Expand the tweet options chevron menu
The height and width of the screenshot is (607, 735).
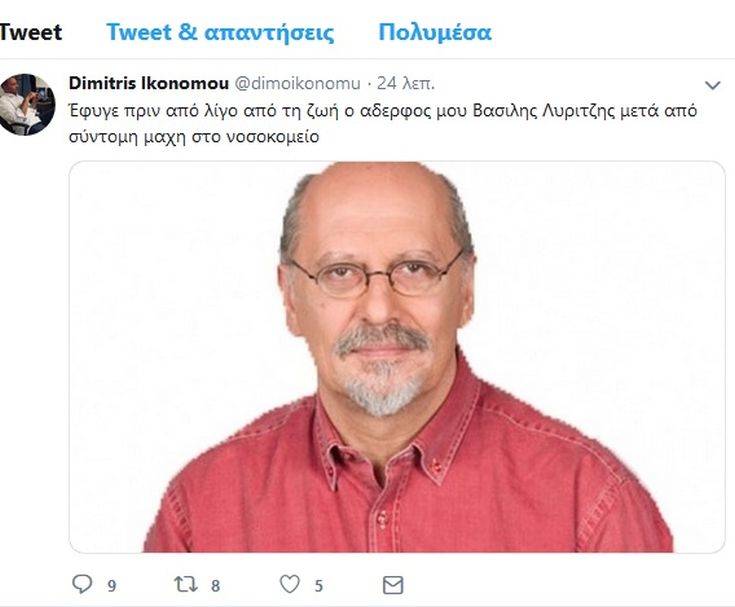coord(712,85)
